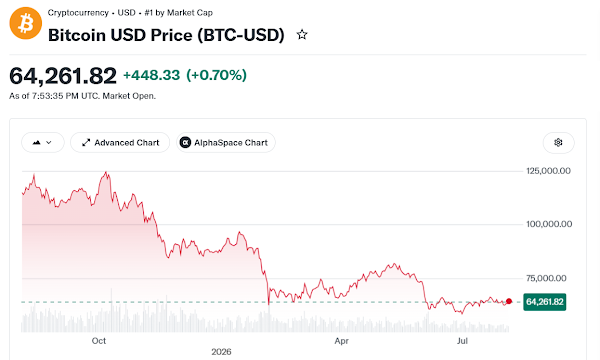Click the green 64,261.82 price label on axis
The image size is (600, 360).
(545, 302)
